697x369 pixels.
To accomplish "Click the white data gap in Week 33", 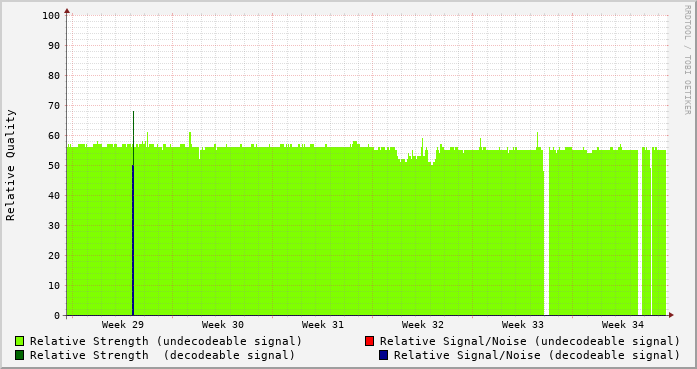I will pyautogui.click(x=546, y=231).
